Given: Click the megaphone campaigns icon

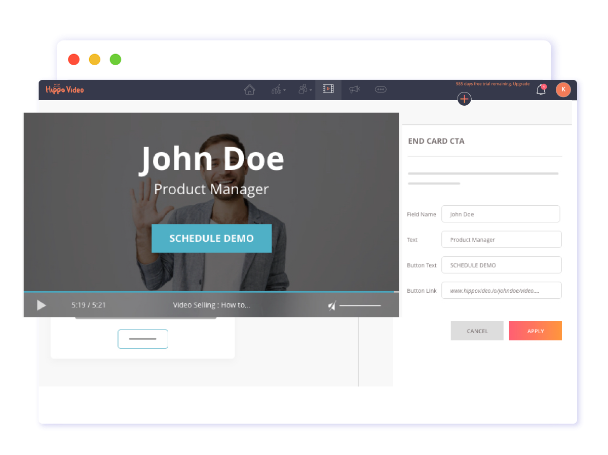Looking at the screenshot, I should [354, 90].
